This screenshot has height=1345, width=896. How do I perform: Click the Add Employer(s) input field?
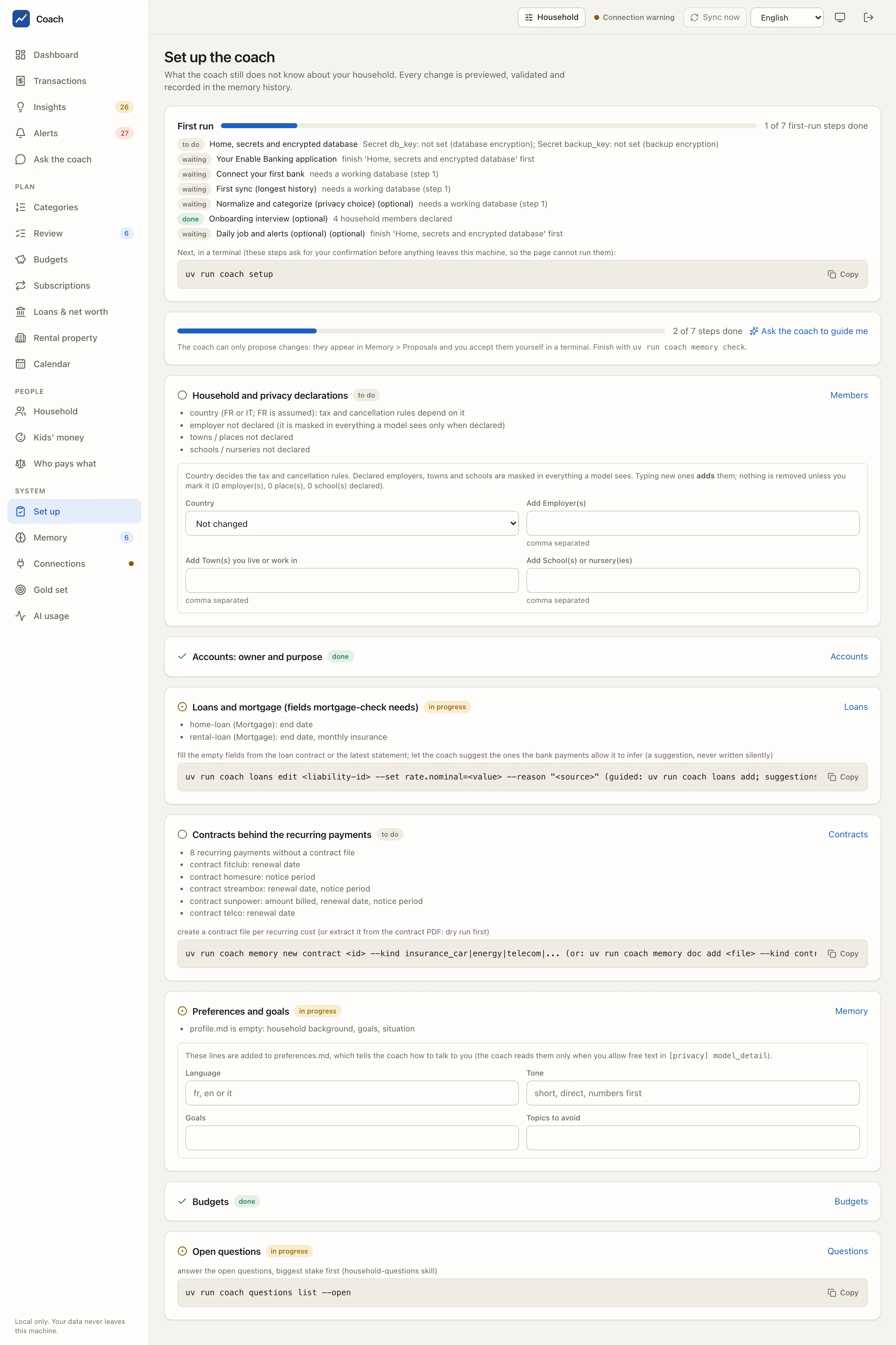coord(693,524)
